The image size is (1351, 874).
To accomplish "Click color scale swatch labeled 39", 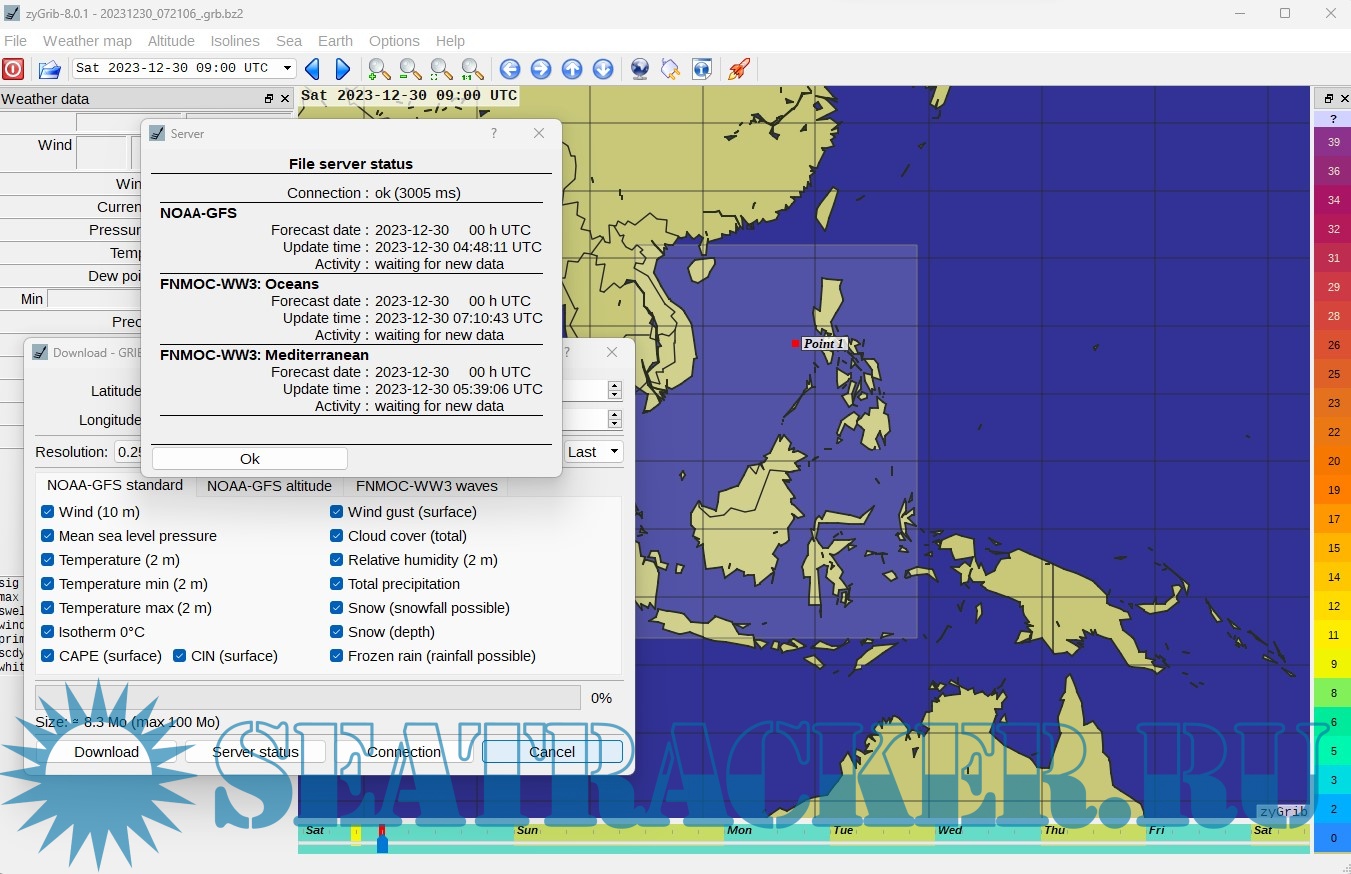I will point(1333,142).
